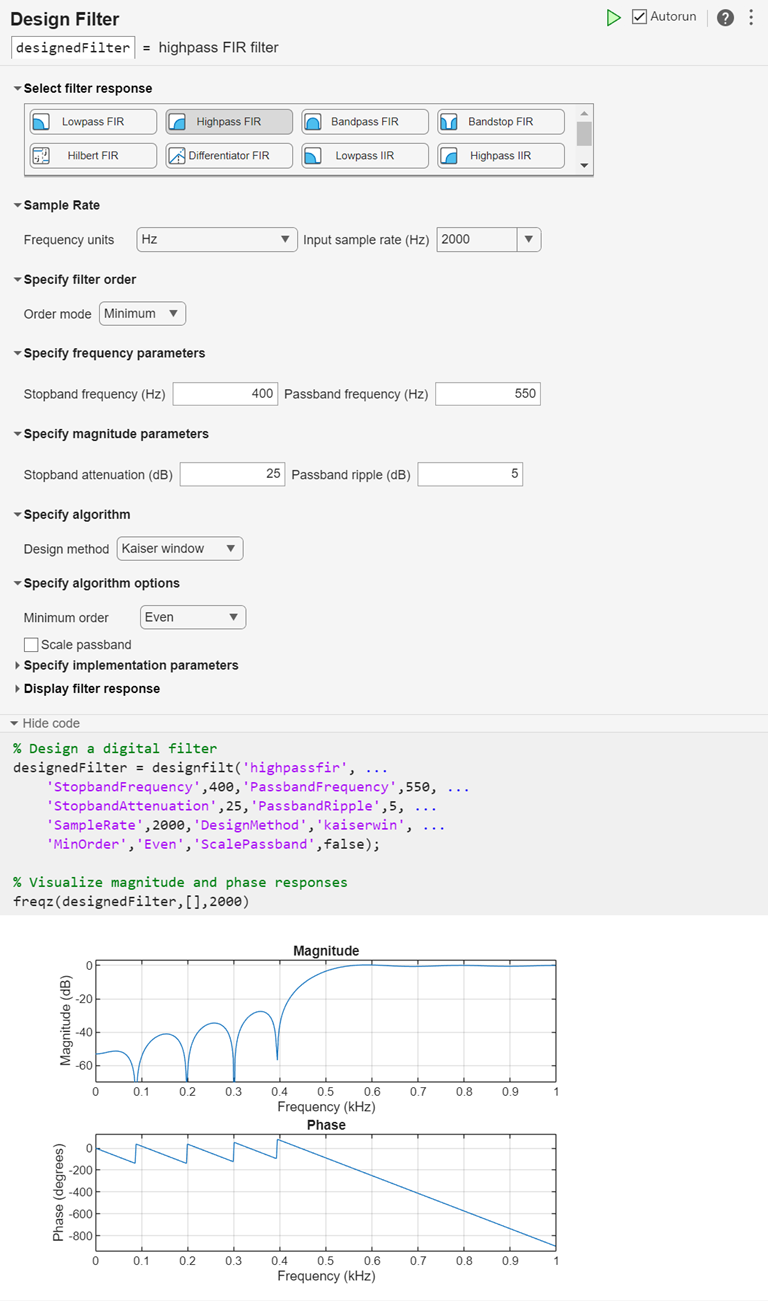Viewport: 768px width, 1301px height.
Task: Select the Lowpass IIR filter response
Action: pyautogui.click(x=364, y=155)
